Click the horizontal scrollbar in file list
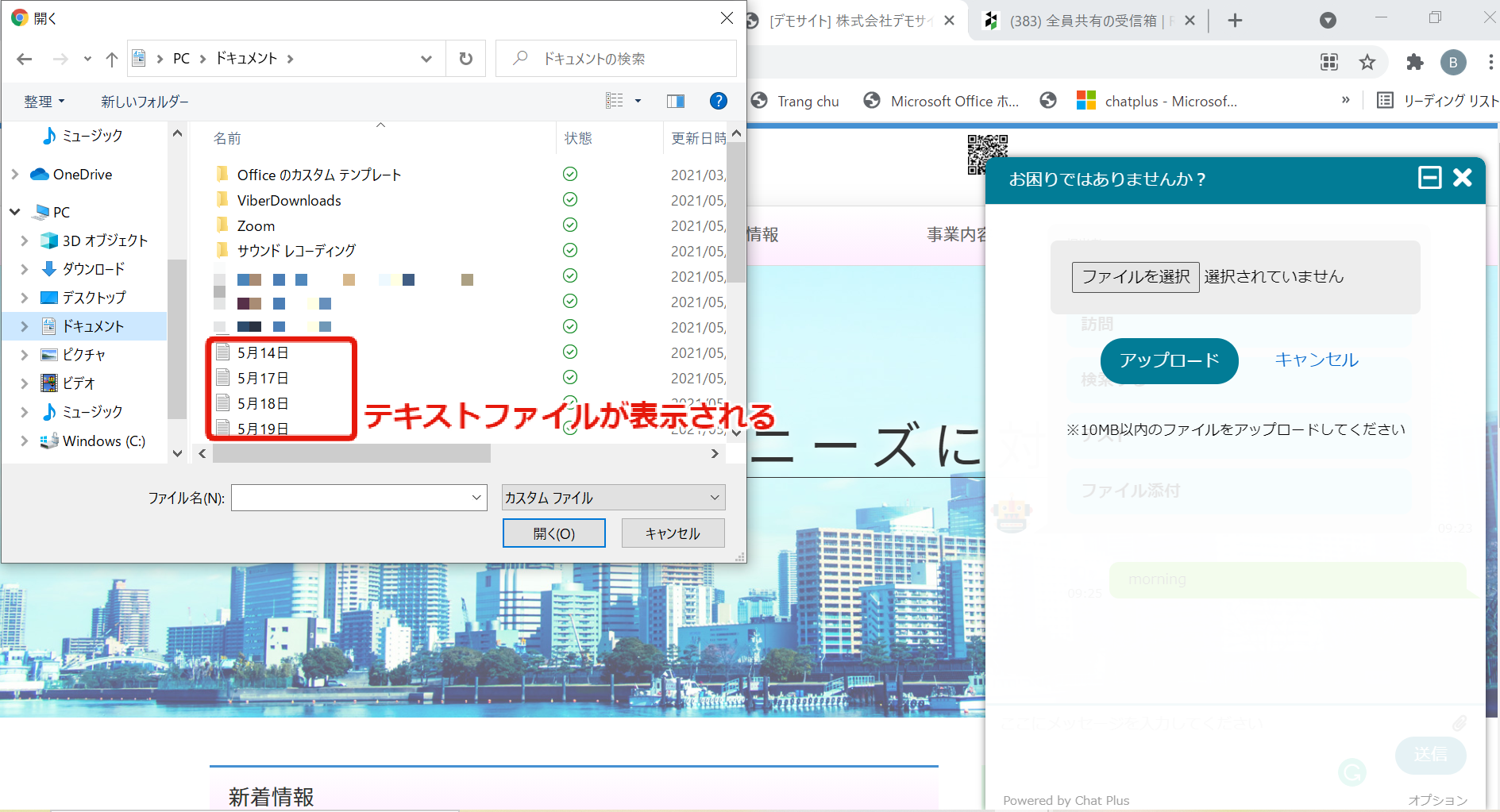The image size is (1500, 812). 352,453
